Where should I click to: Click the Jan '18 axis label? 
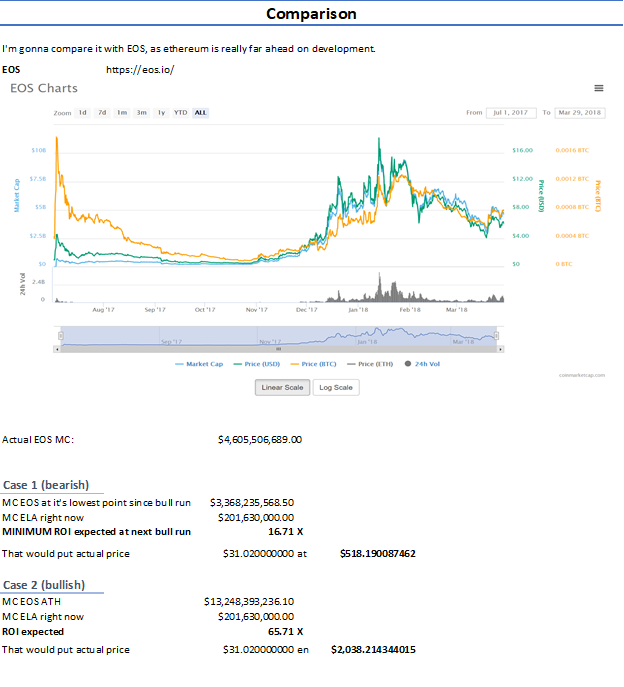point(358,310)
